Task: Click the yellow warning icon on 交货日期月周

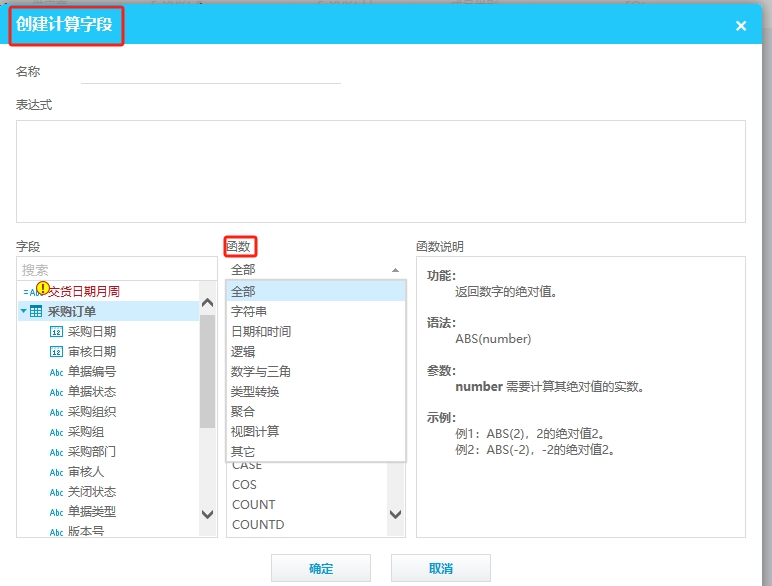Action: click(43, 289)
